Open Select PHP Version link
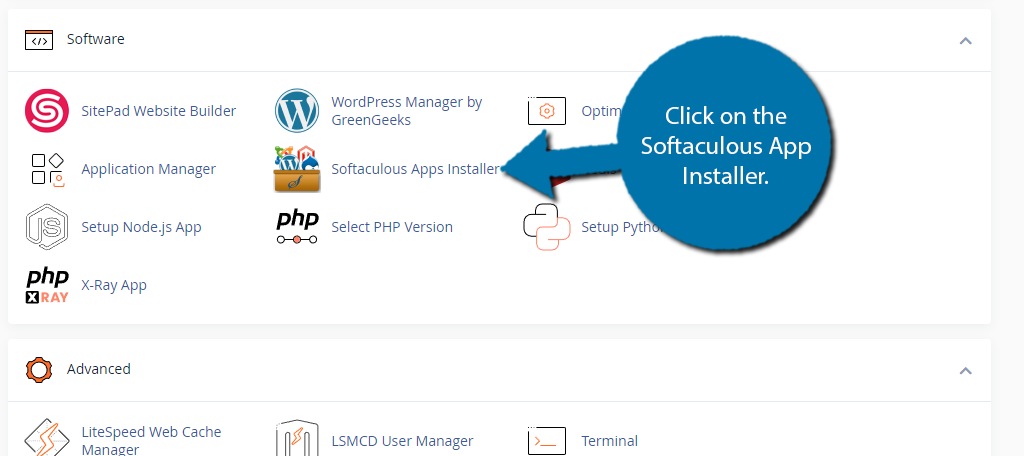The width and height of the screenshot is (1024, 456). 392,227
